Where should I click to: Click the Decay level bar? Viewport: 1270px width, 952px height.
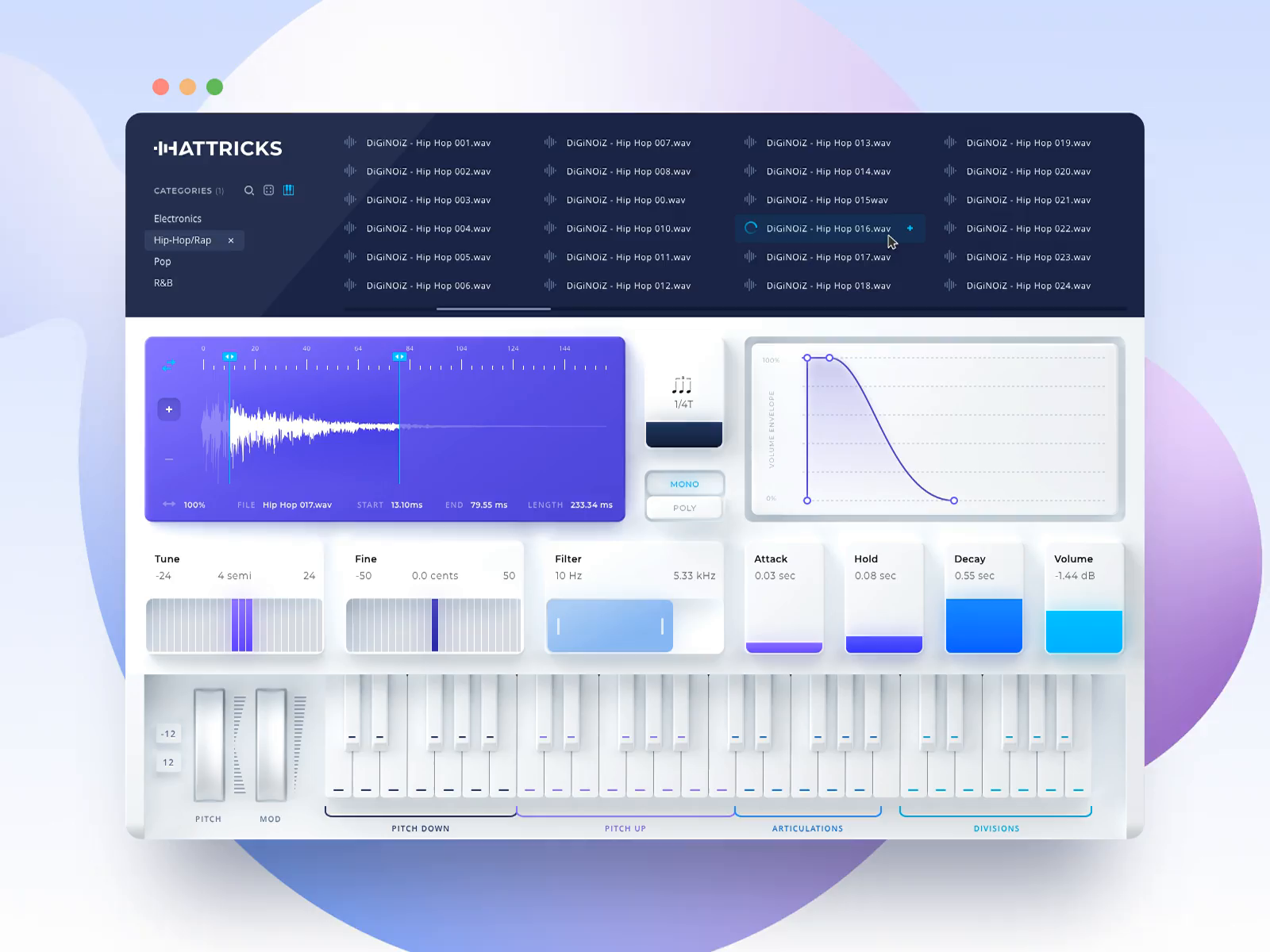coord(984,626)
